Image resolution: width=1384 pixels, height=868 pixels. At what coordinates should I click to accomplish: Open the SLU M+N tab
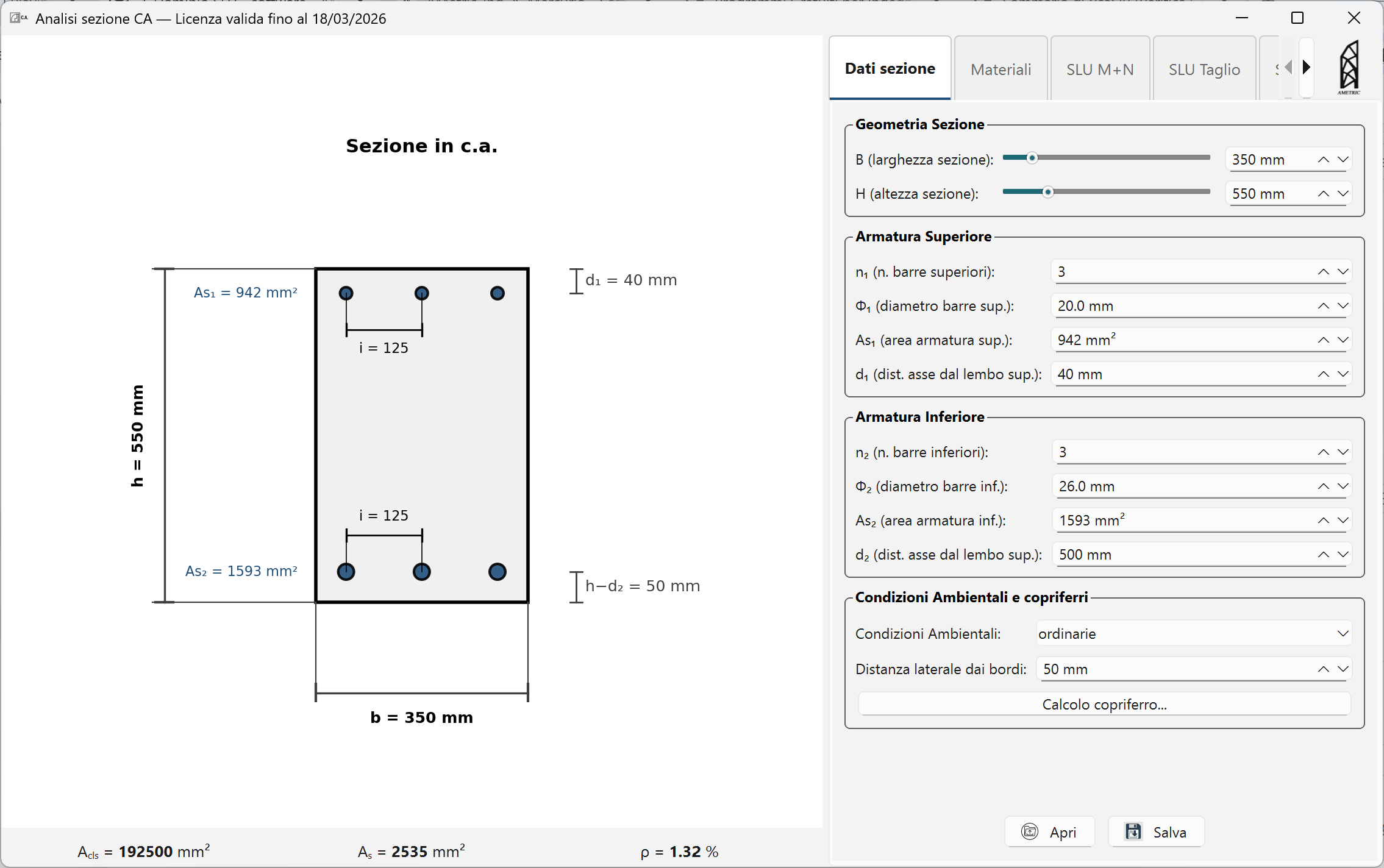click(1100, 69)
